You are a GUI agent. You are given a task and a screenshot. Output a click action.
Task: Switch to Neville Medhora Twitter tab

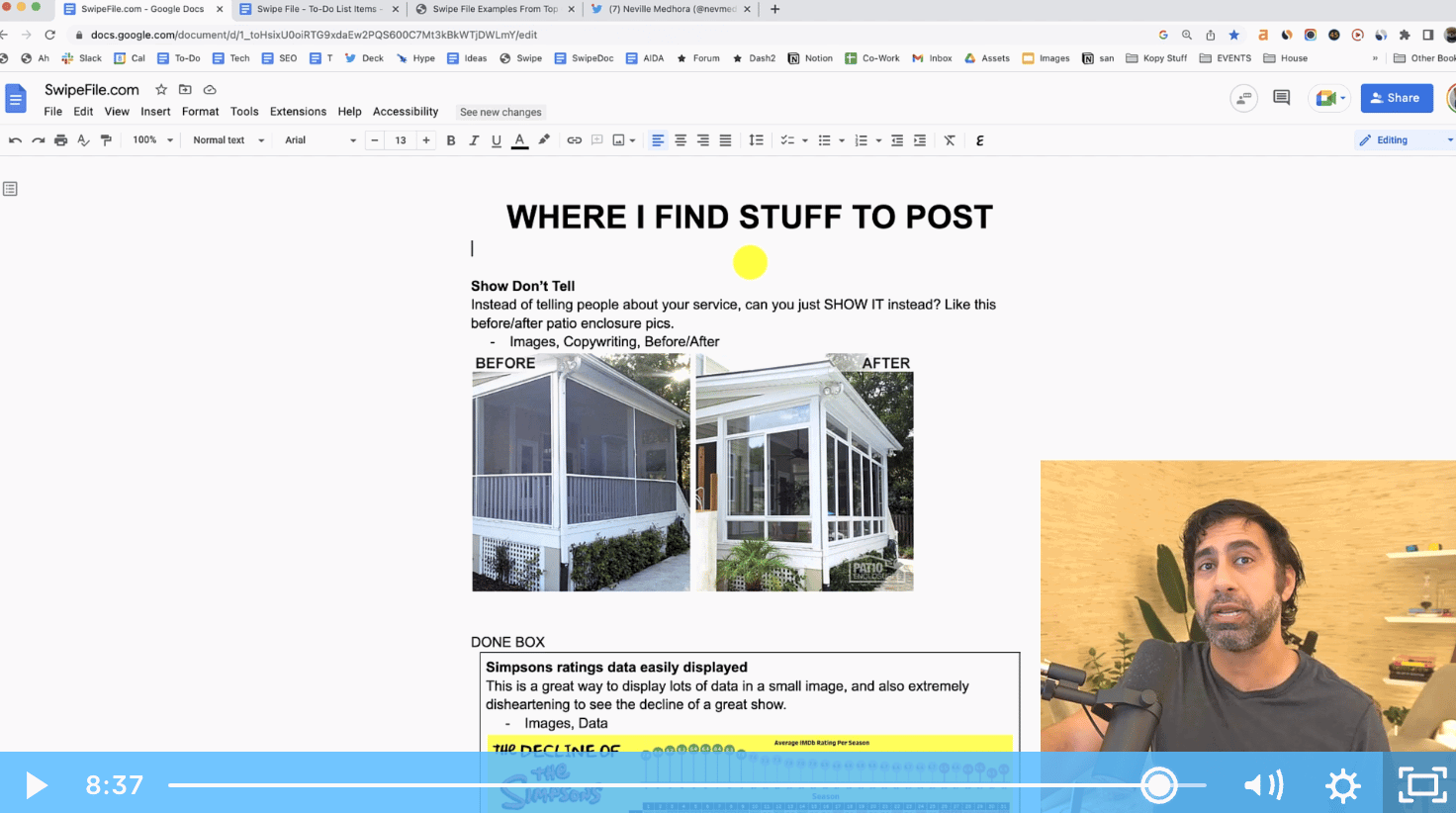coord(672,9)
